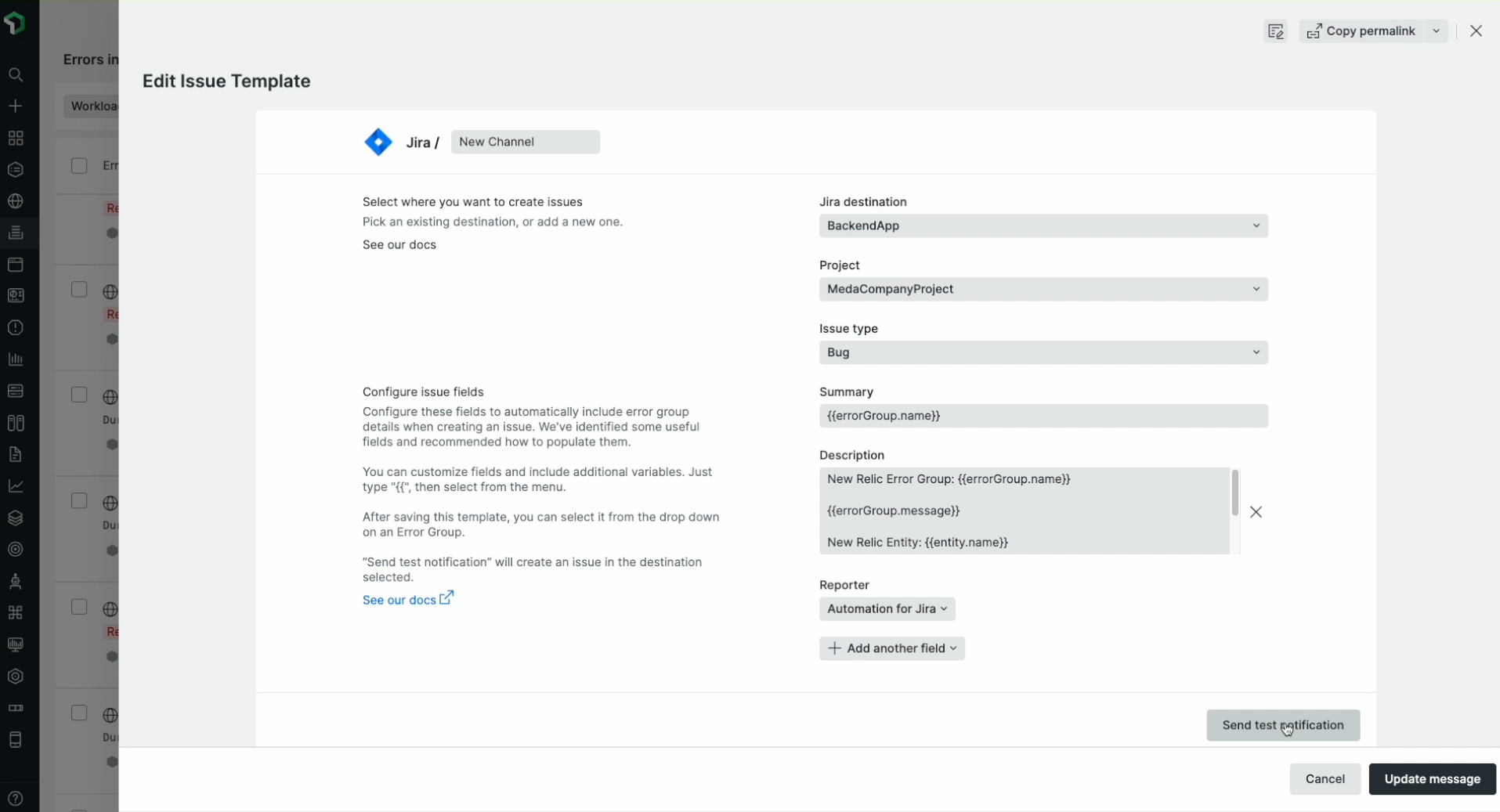This screenshot has height=812, width=1500.
Task: Click the stacked layers icon in sidebar
Action: tap(16, 518)
